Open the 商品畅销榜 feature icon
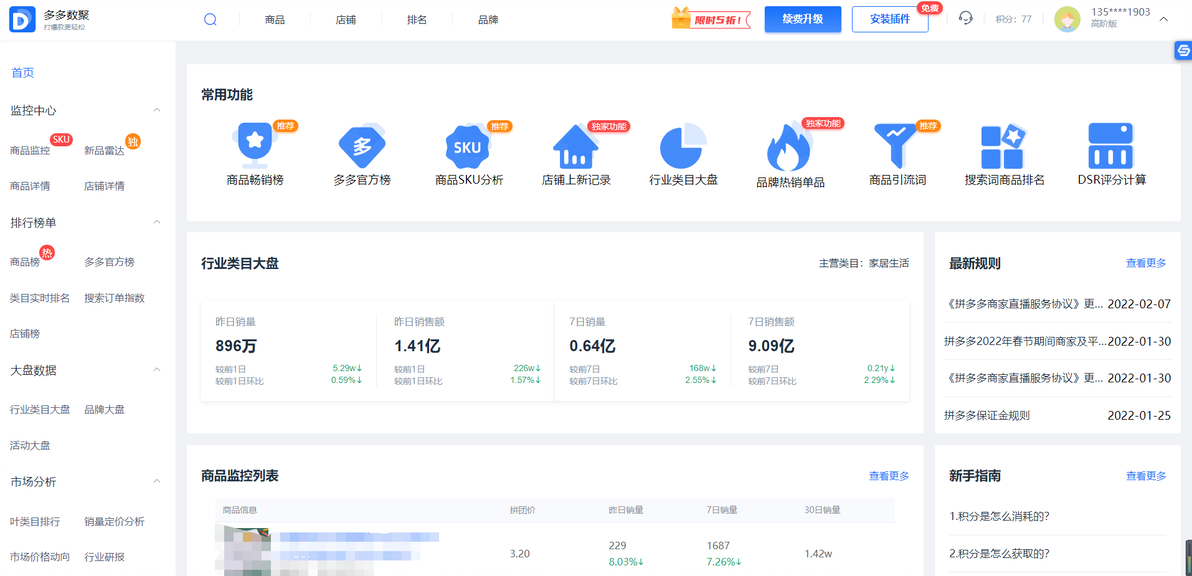 pyautogui.click(x=255, y=145)
